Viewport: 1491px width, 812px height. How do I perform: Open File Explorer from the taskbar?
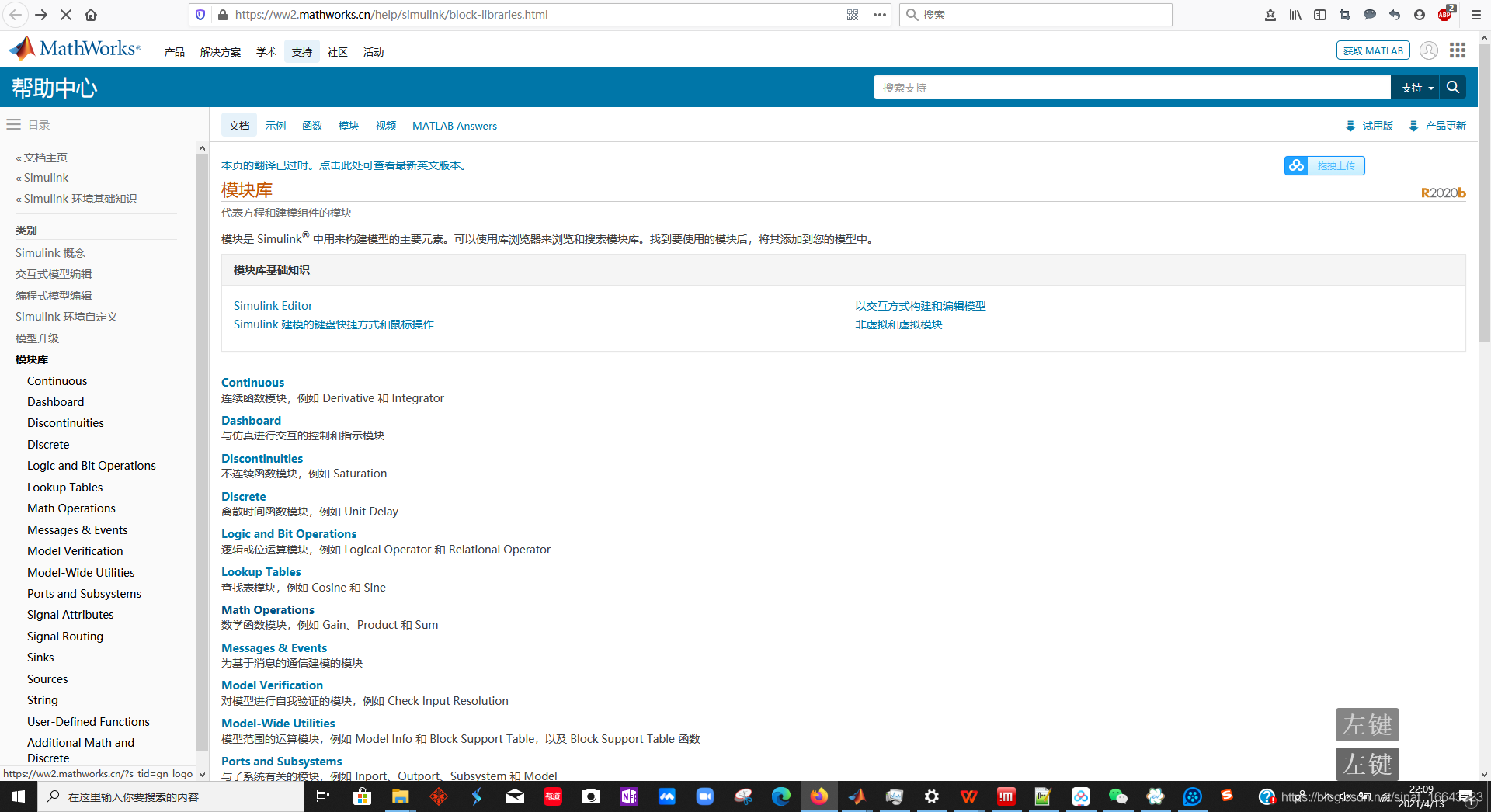(x=400, y=796)
